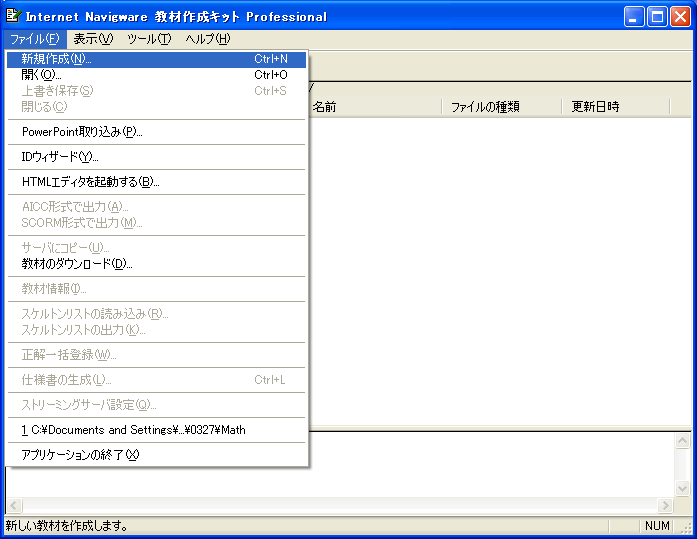Screen dimensions: 697x539
Task: Open the ファイル(F) menu
Action: click(35, 39)
